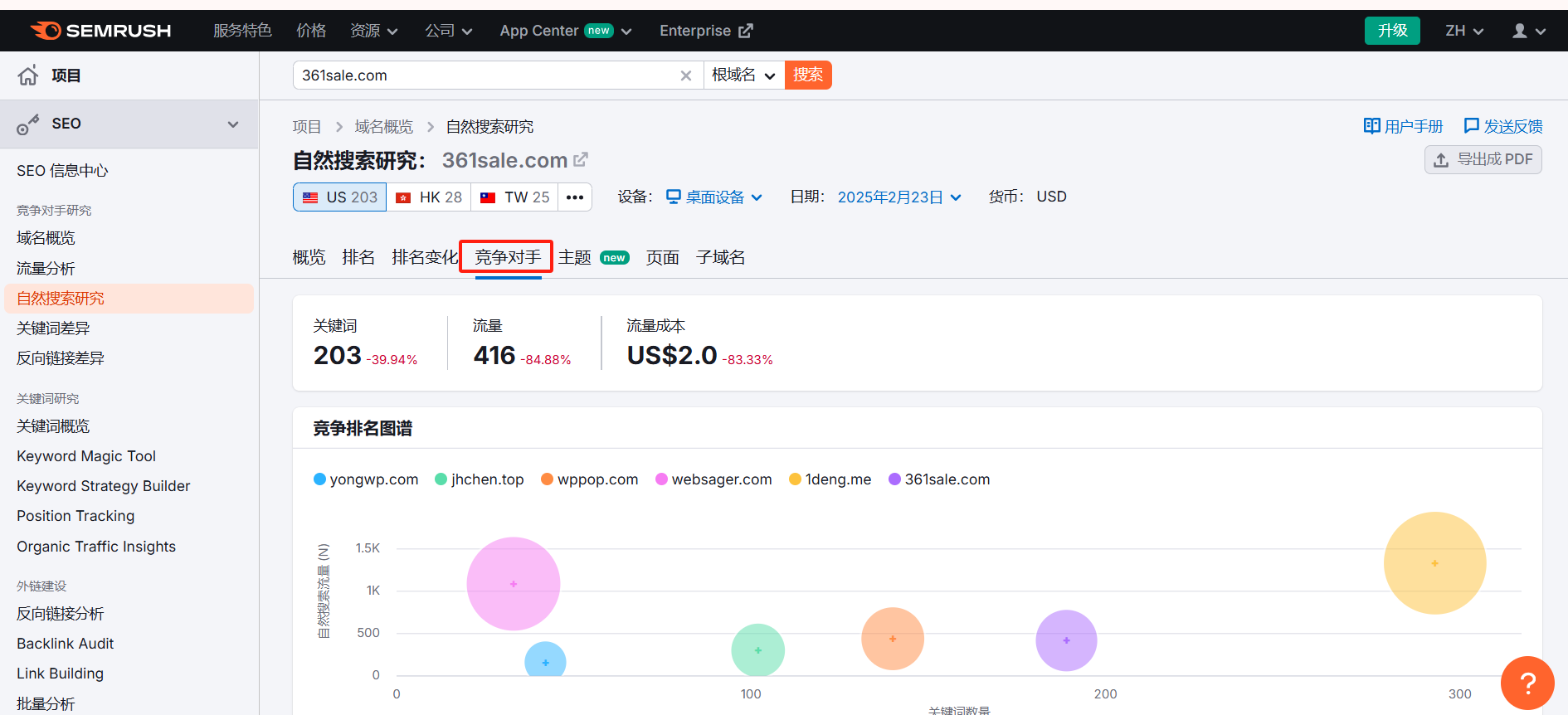Open Organic Traffic Insights in sidebar
The width and height of the screenshot is (1568, 715).
(96, 547)
